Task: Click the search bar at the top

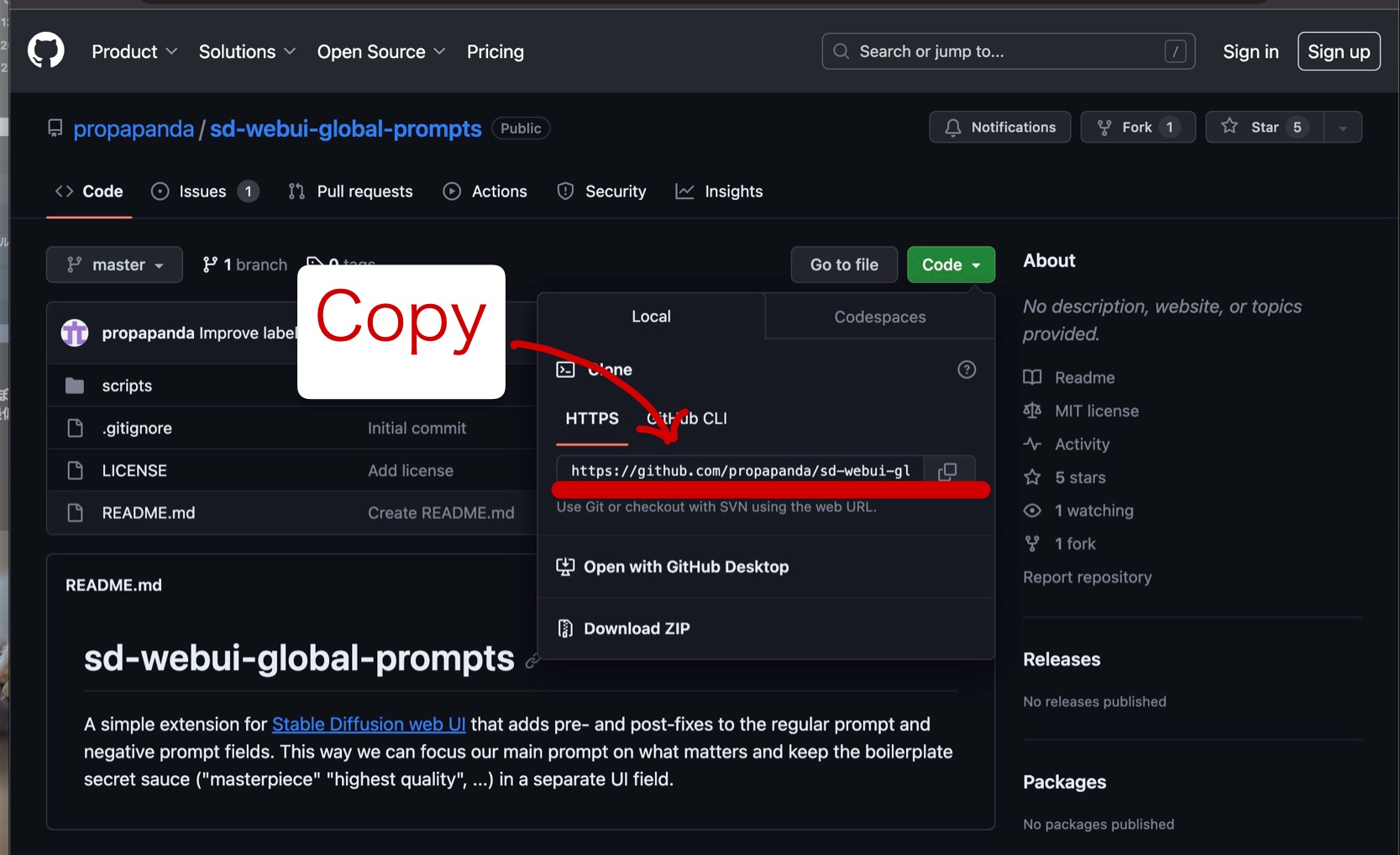Action: [1007, 51]
